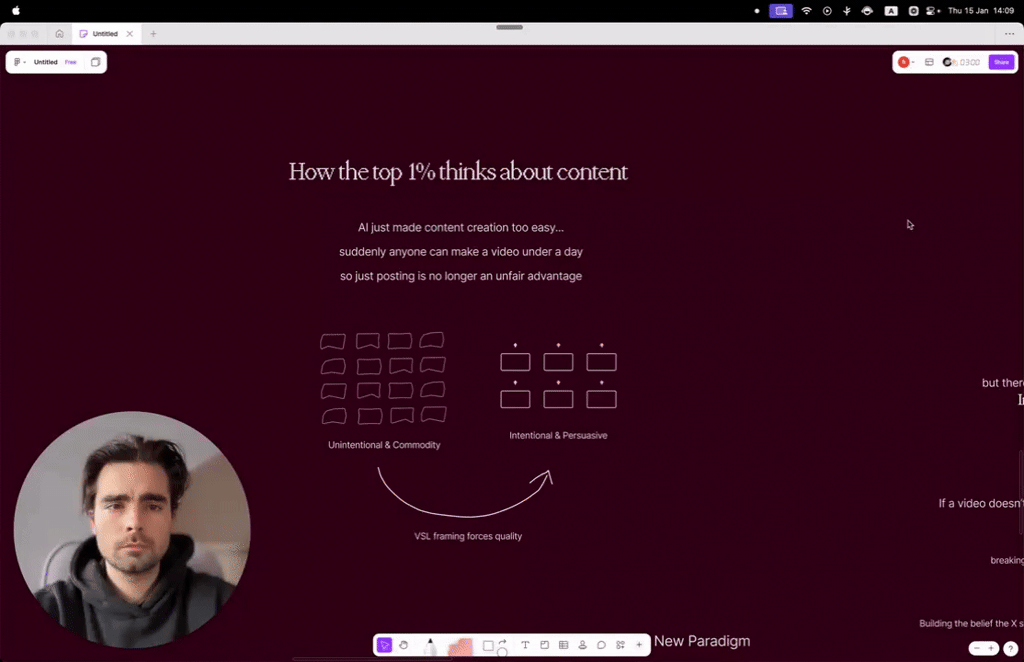Select the 'Unintentional & Commodity' label
This screenshot has width=1024, height=662.
[384, 445]
